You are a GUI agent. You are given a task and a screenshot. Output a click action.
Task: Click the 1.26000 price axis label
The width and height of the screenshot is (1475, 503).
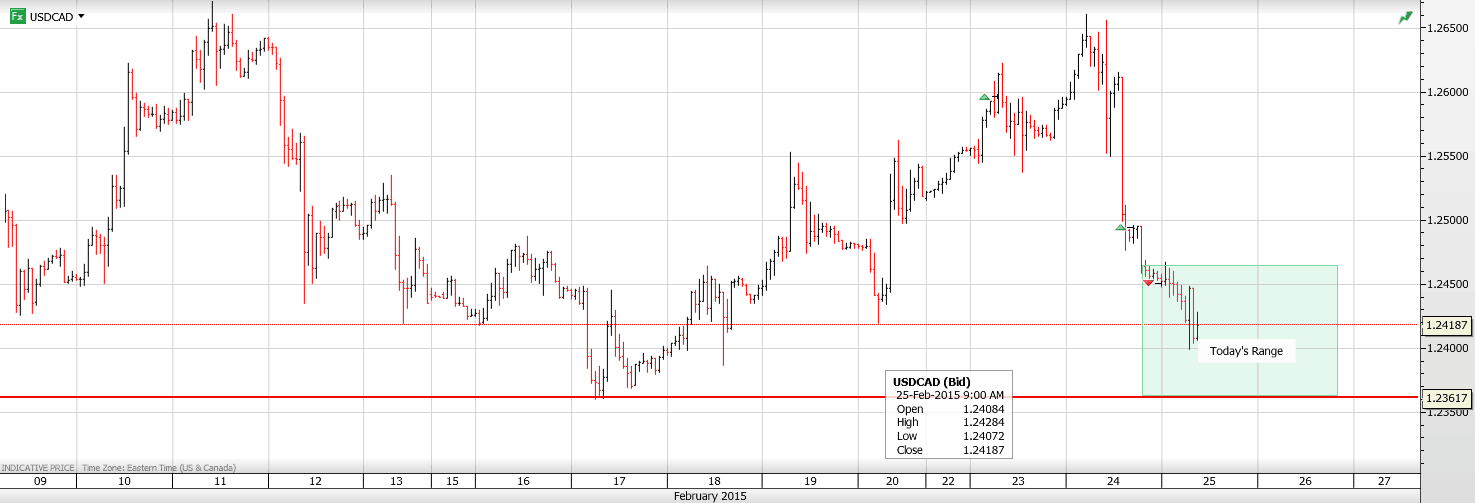click(1448, 92)
